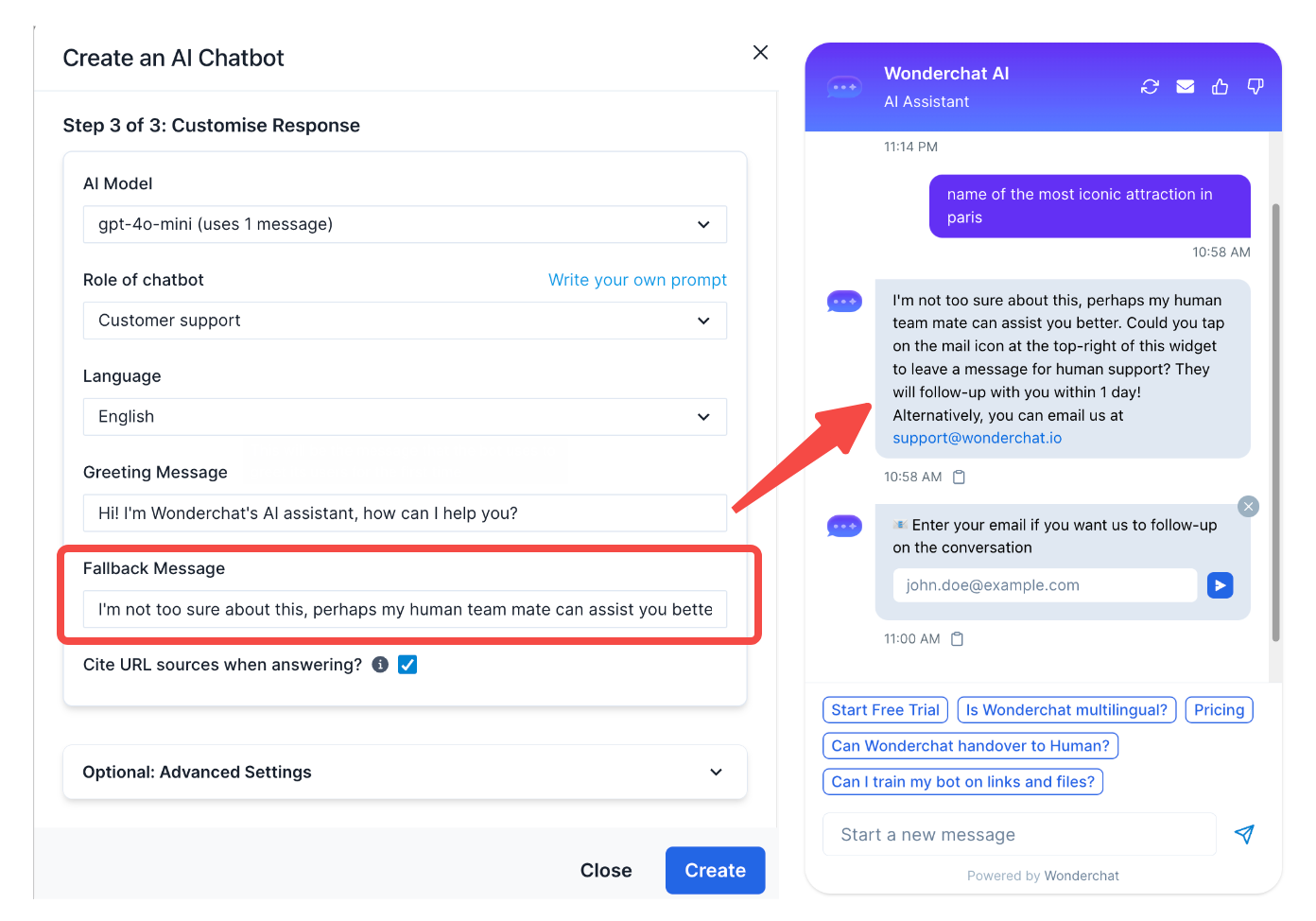Click the Write your own prompt link
The height and width of the screenshot is (921, 1316).
click(x=637, y=280)
